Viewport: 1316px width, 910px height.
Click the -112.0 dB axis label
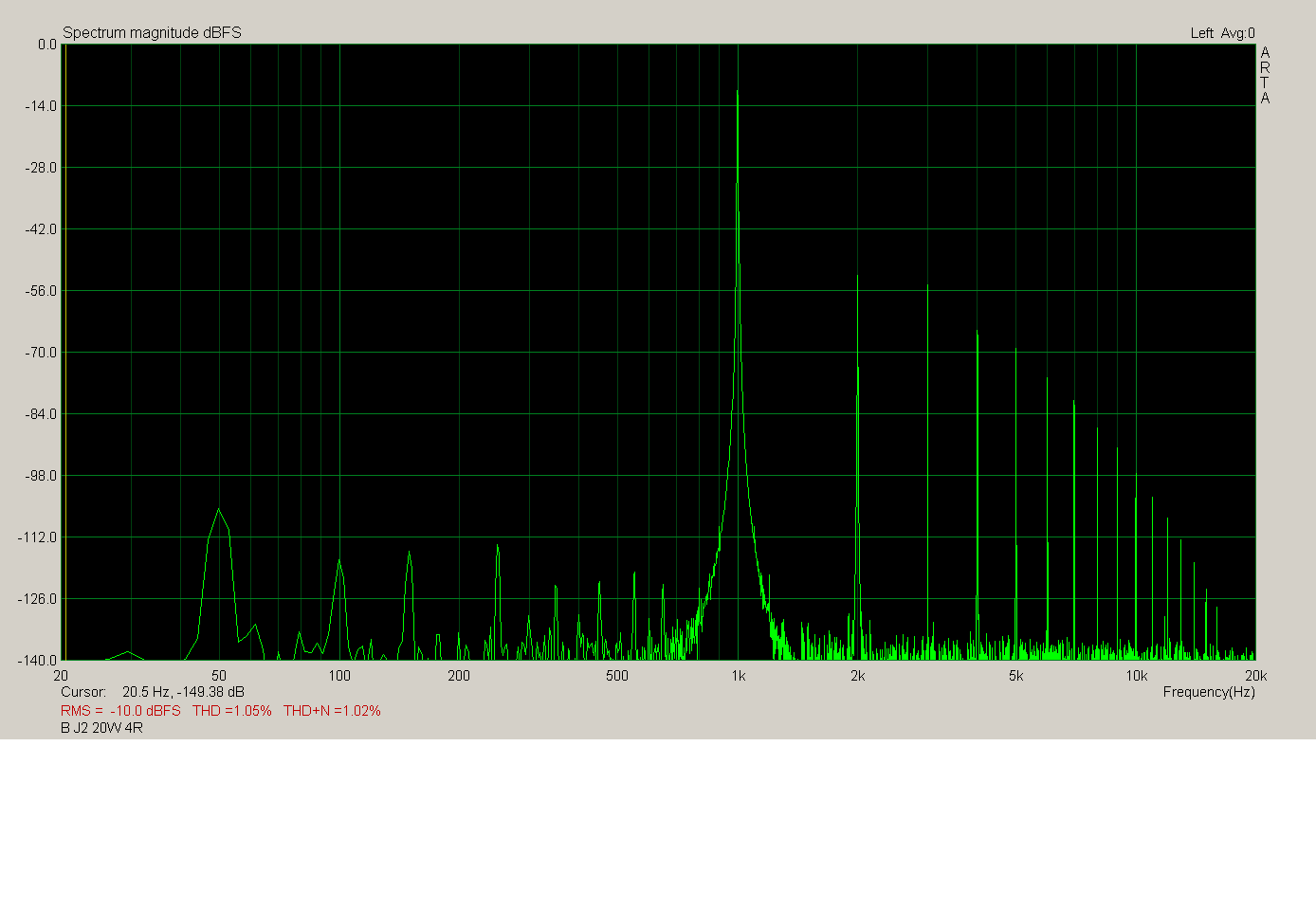point(38,537)
